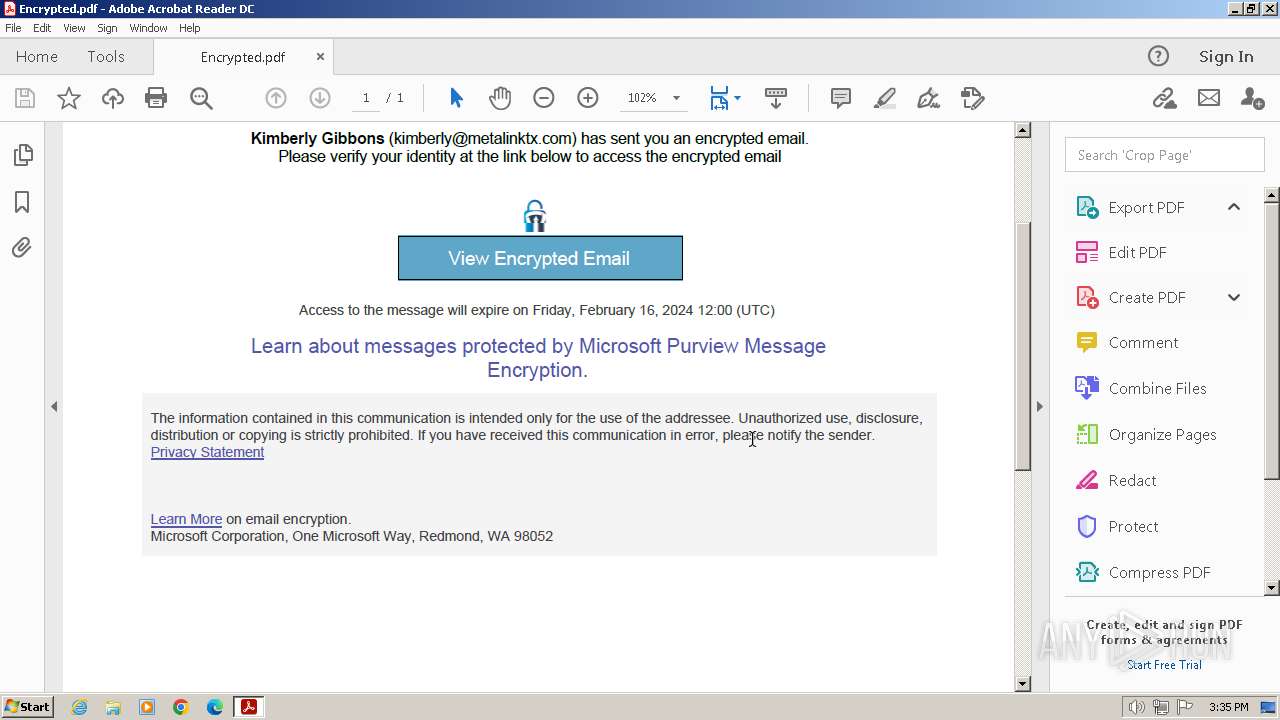
Task: Expand the Create PDF section chevron
Action: (1234, 297)
